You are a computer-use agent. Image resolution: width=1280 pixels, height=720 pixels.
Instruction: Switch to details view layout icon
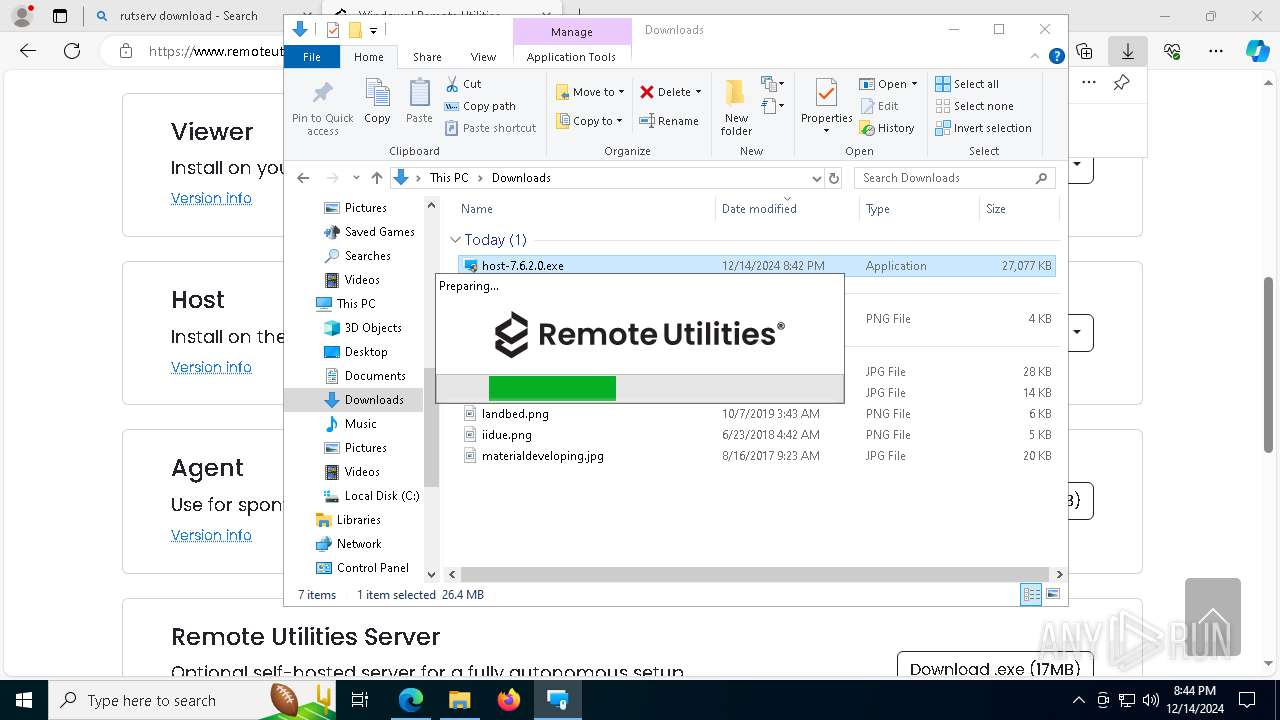coord(1031,595)
